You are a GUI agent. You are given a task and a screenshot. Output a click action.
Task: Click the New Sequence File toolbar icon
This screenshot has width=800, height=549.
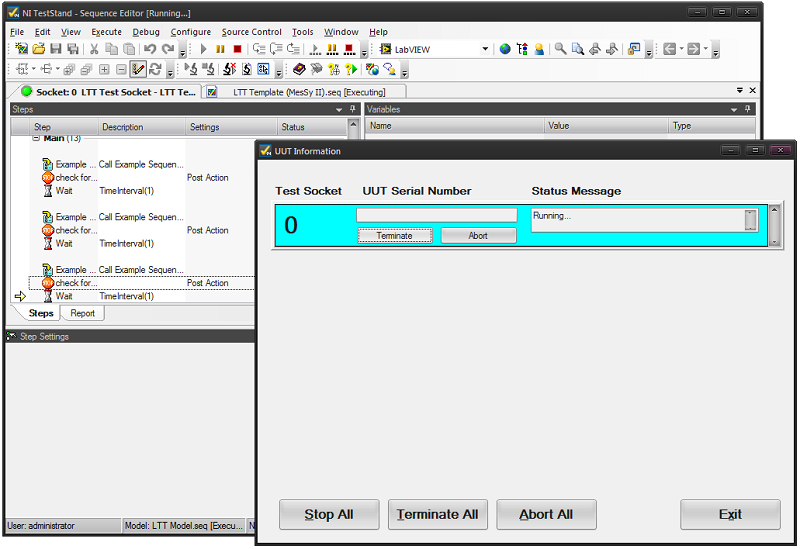point(21,49)
